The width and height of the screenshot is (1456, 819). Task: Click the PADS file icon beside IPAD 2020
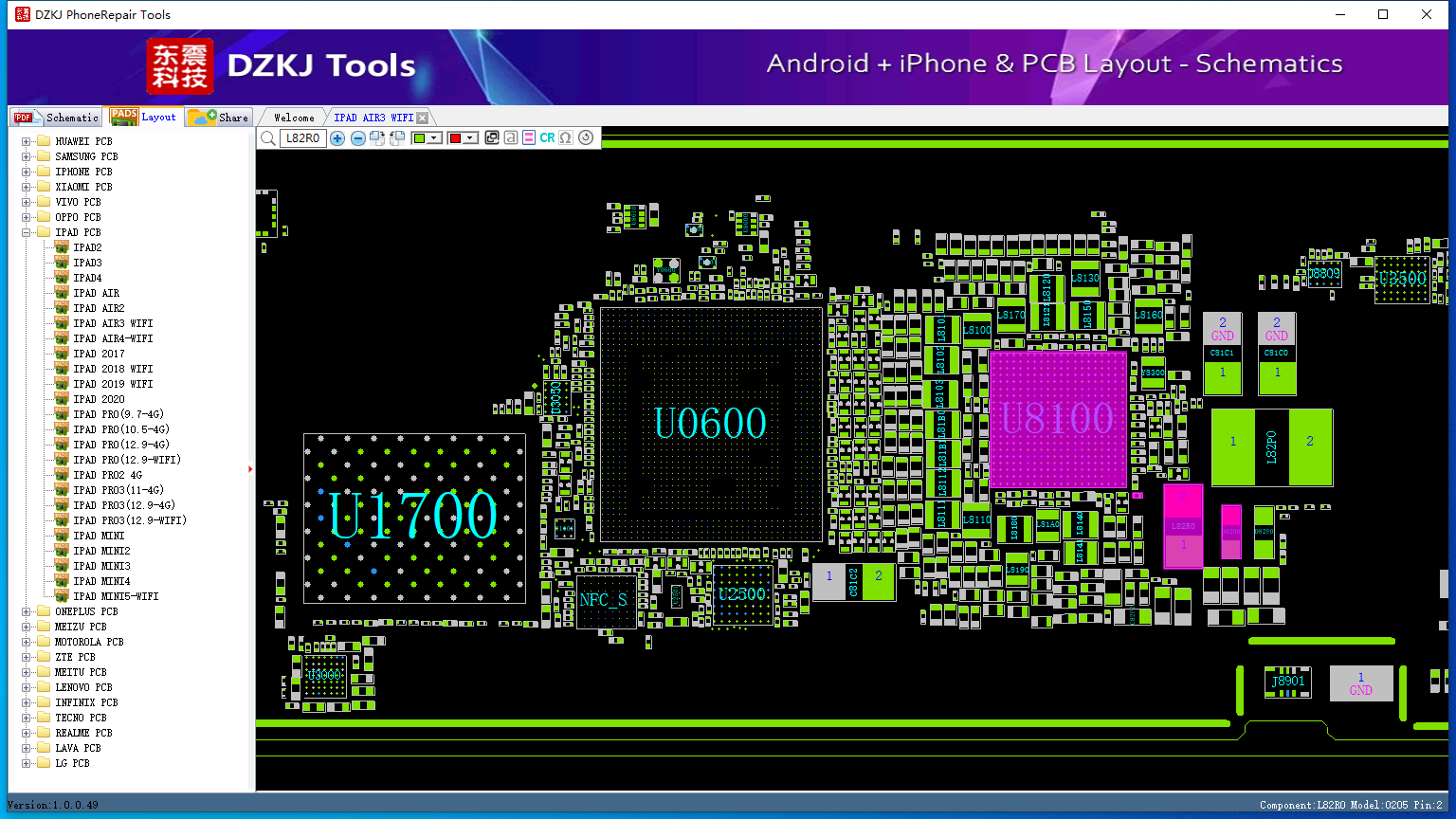tap(62, 399)
